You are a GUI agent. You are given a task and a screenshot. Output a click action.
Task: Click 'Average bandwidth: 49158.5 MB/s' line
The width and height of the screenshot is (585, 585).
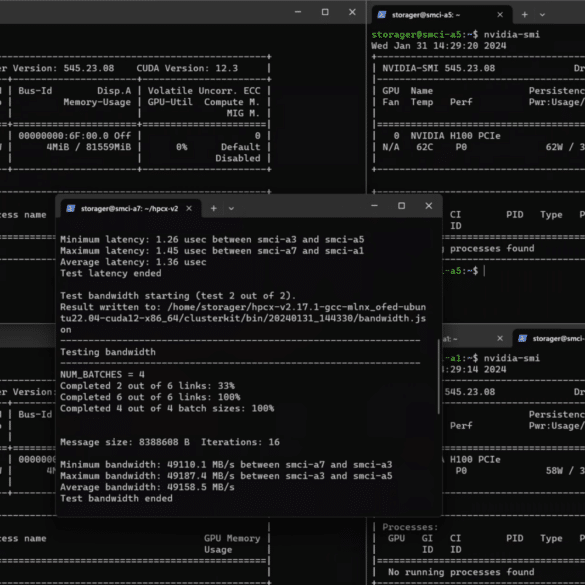147,487
